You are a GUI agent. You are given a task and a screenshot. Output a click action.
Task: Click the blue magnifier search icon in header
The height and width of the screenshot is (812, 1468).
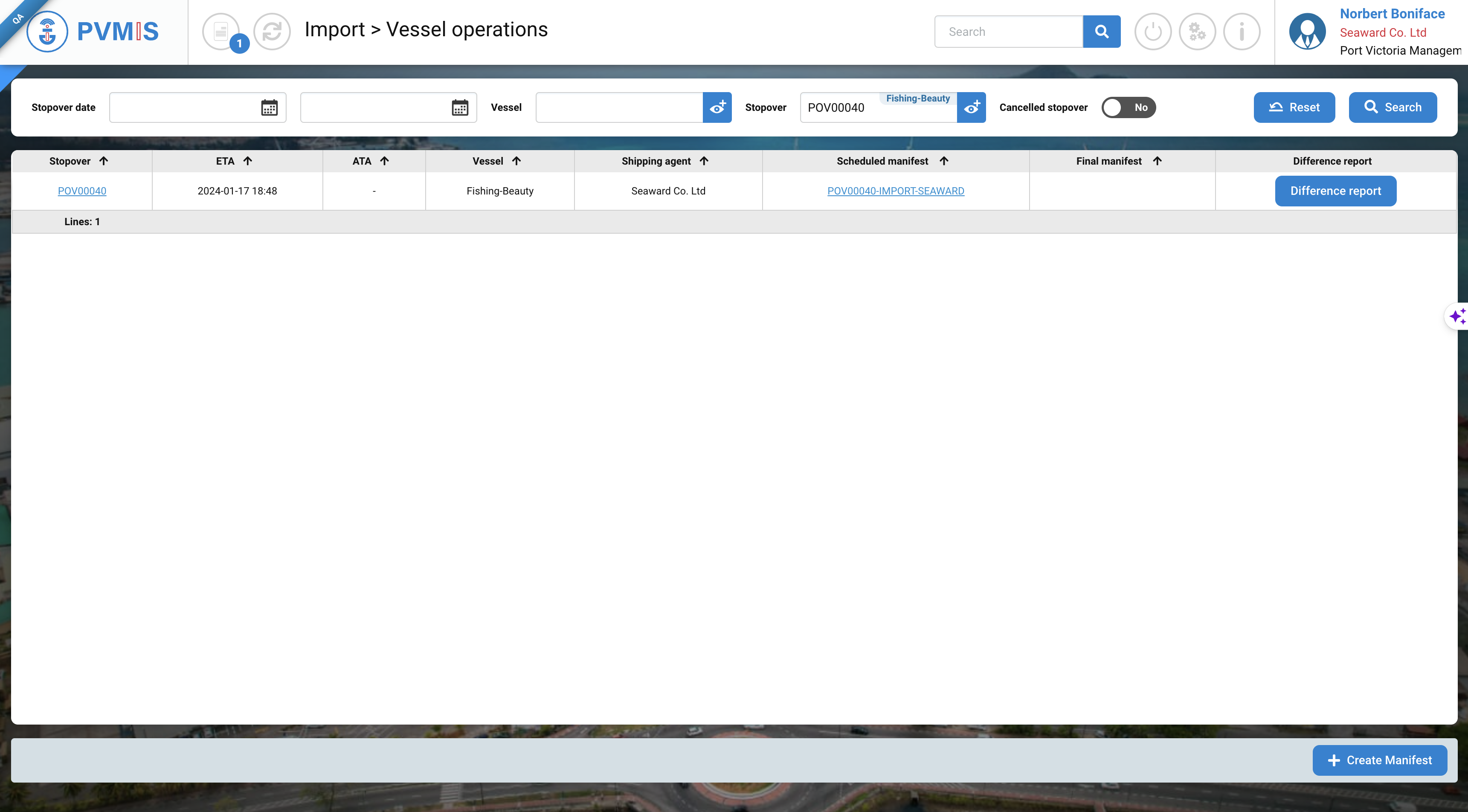click(1101, 31)
